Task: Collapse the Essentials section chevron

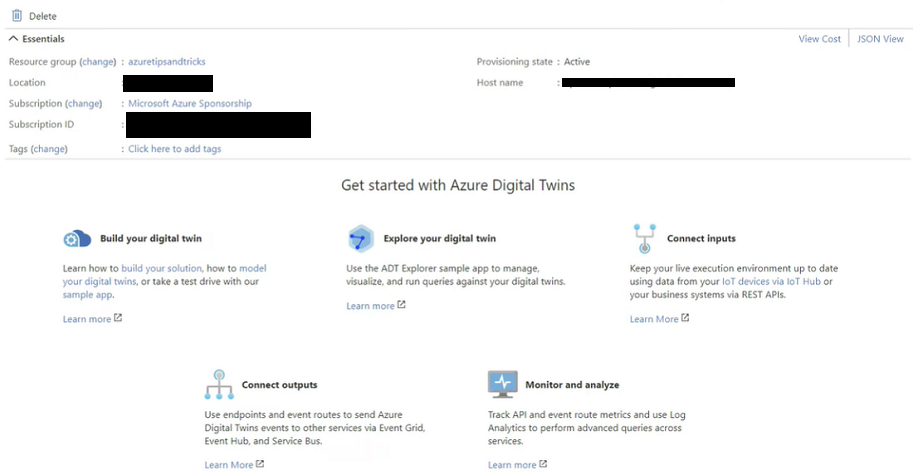Action: tap(13, 39)
